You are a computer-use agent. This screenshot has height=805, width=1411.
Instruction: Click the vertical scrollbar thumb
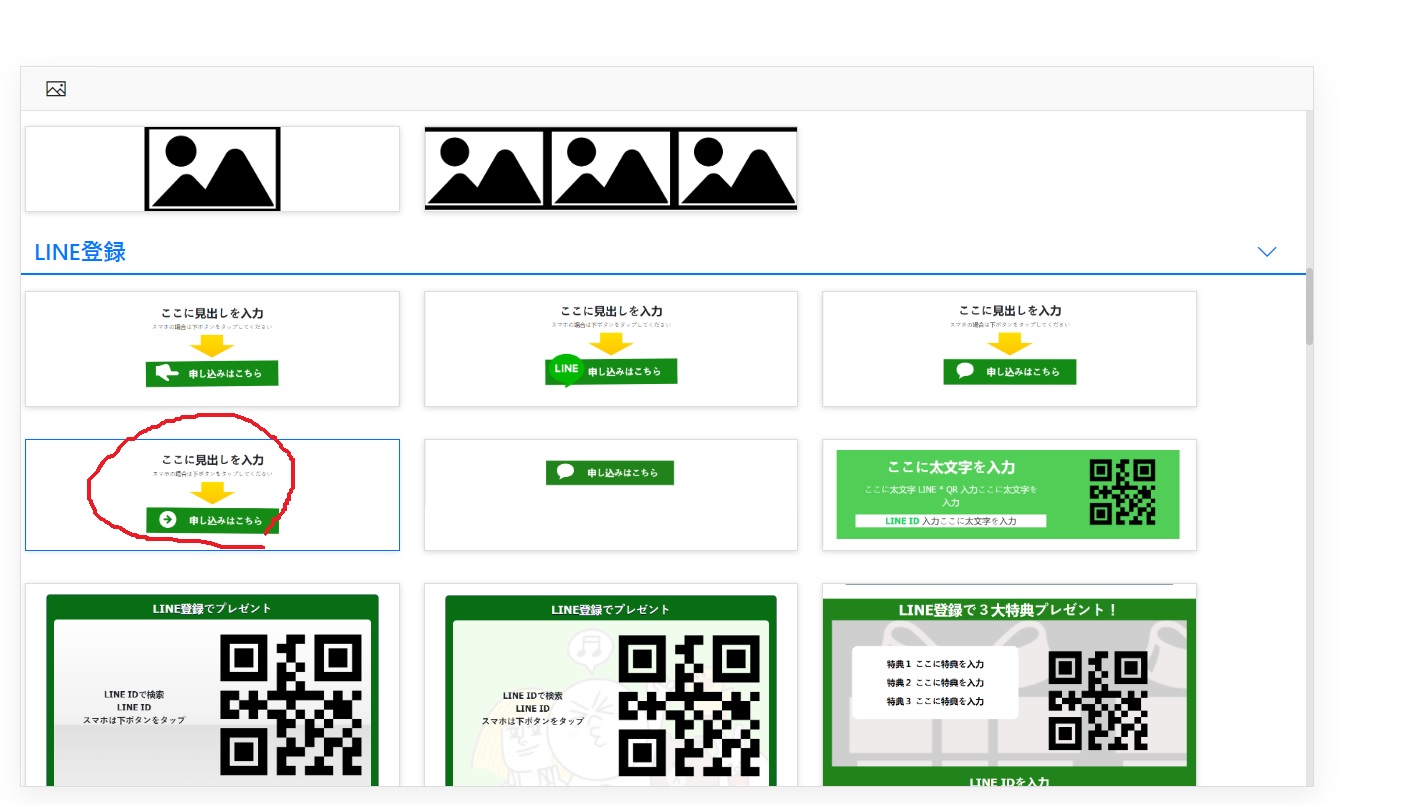click(x=1309, y=306)
